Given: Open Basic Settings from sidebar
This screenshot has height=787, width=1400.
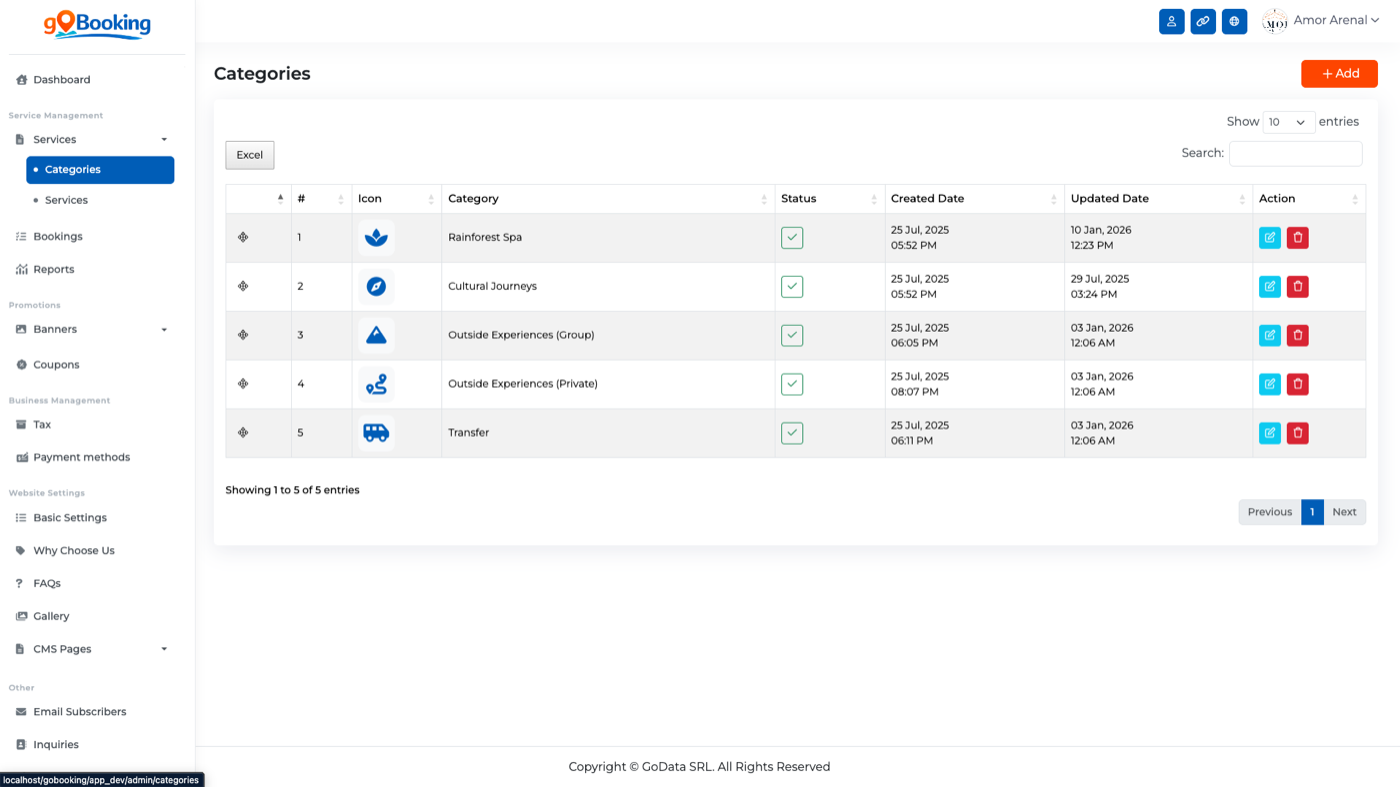Looking at the screenshot, I should (70, 518).
